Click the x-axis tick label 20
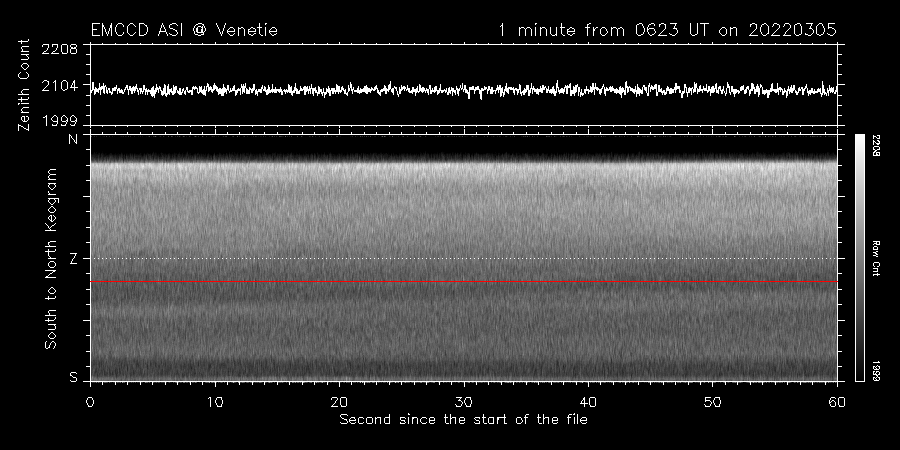 tap(339, 402)
